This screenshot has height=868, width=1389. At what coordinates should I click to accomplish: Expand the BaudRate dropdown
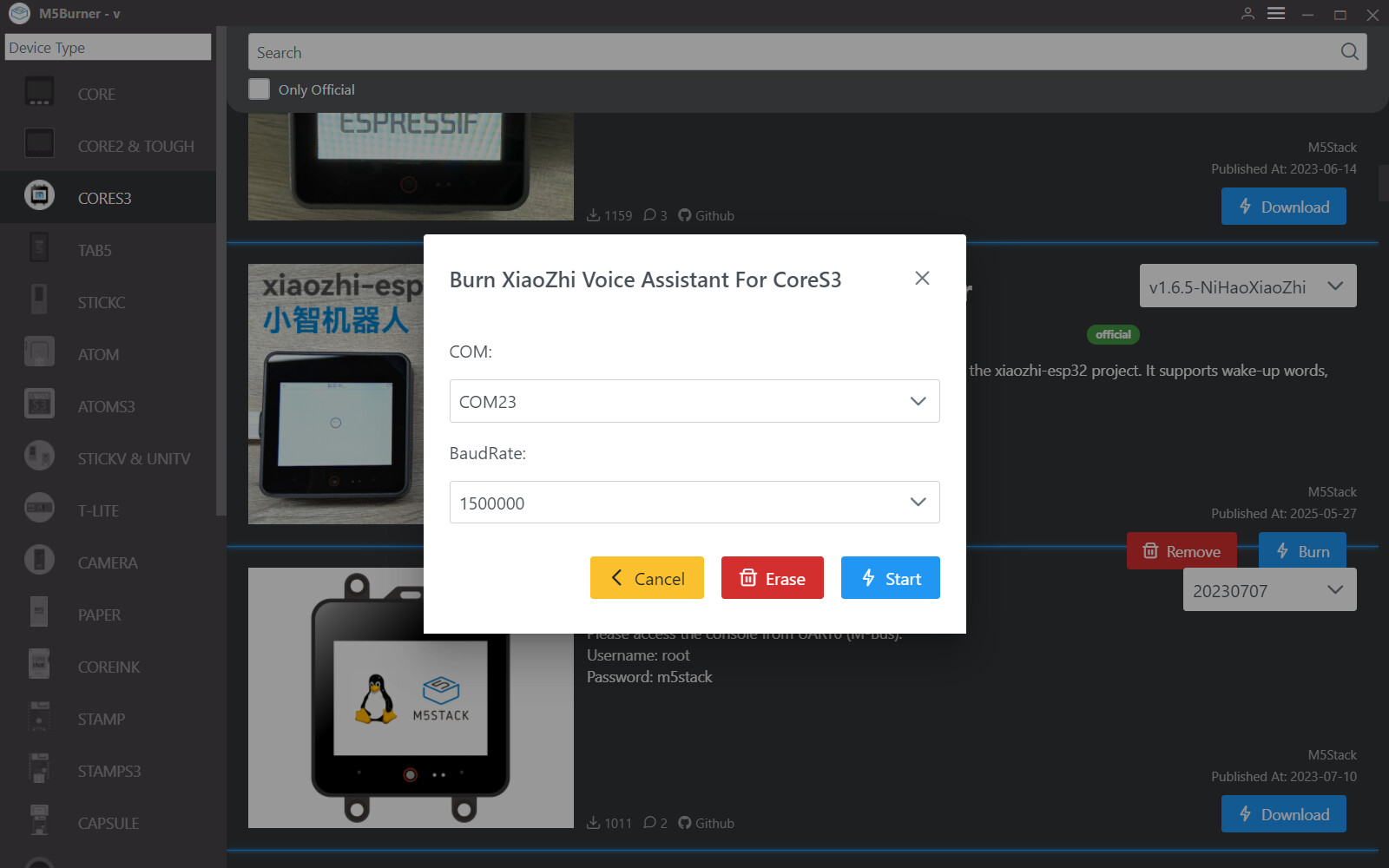[694, 503]
